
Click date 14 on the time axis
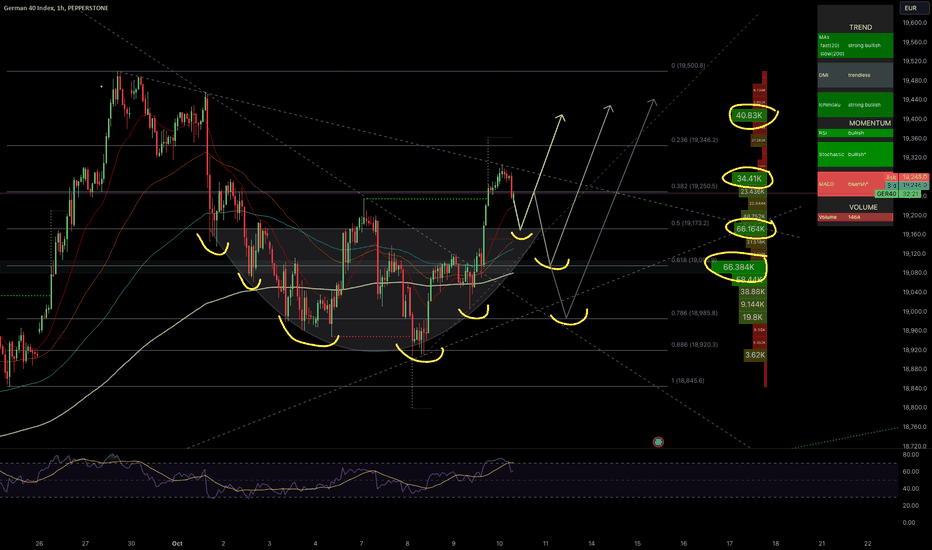pyautogui.click(x=591, y=543)
